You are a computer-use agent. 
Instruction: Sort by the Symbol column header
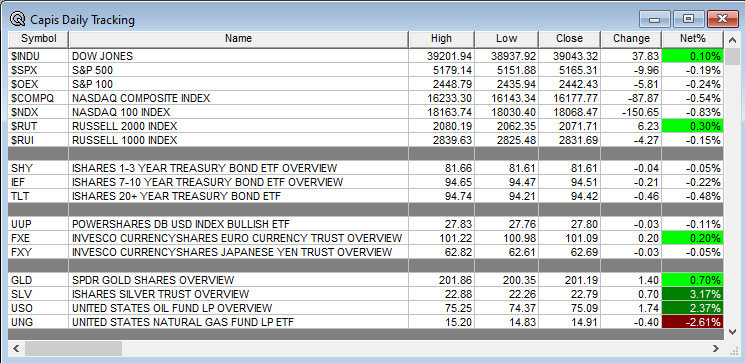pyautogui.click(x=39, y=39)
